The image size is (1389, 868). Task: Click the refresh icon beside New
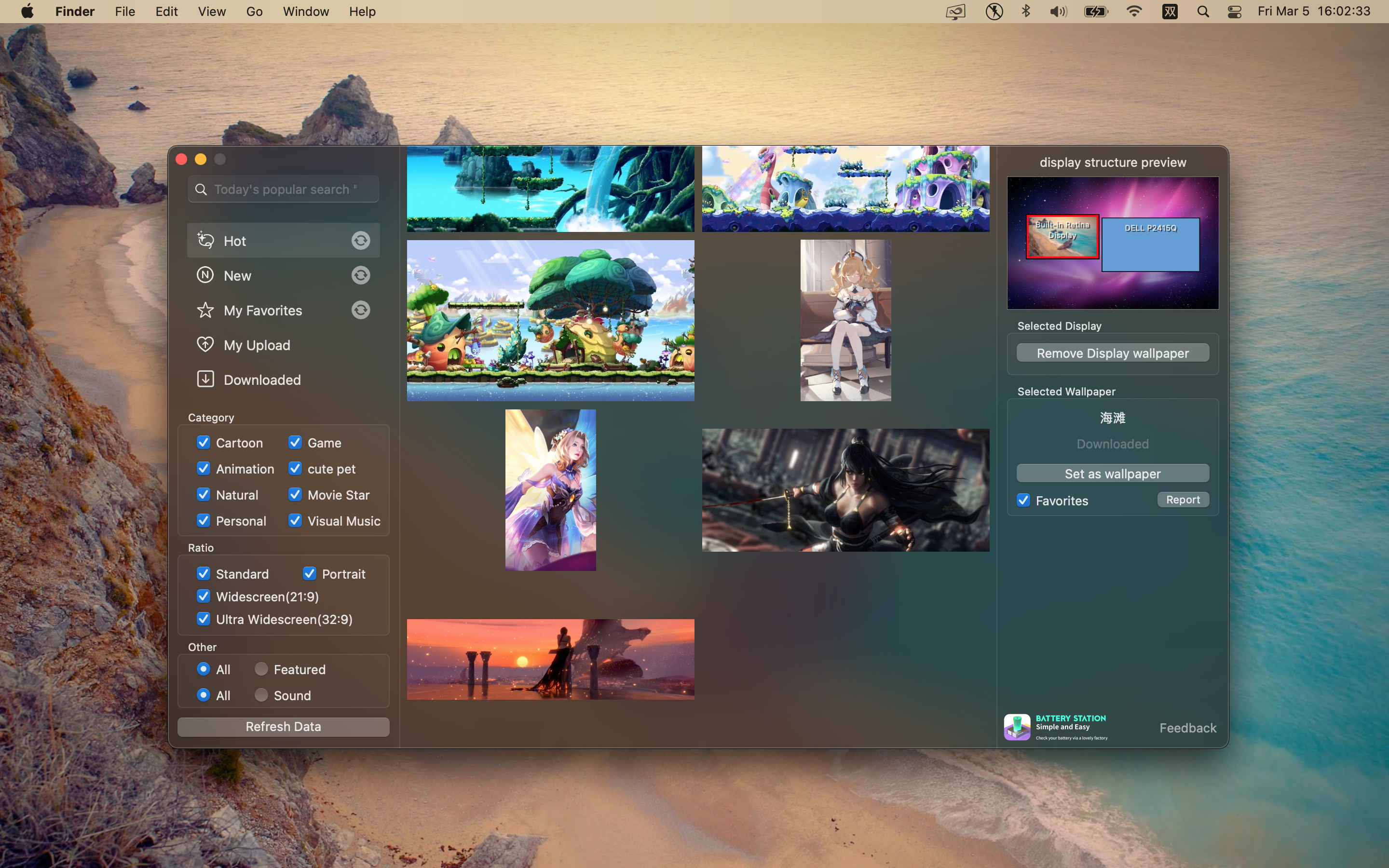(x=360, y=275)
